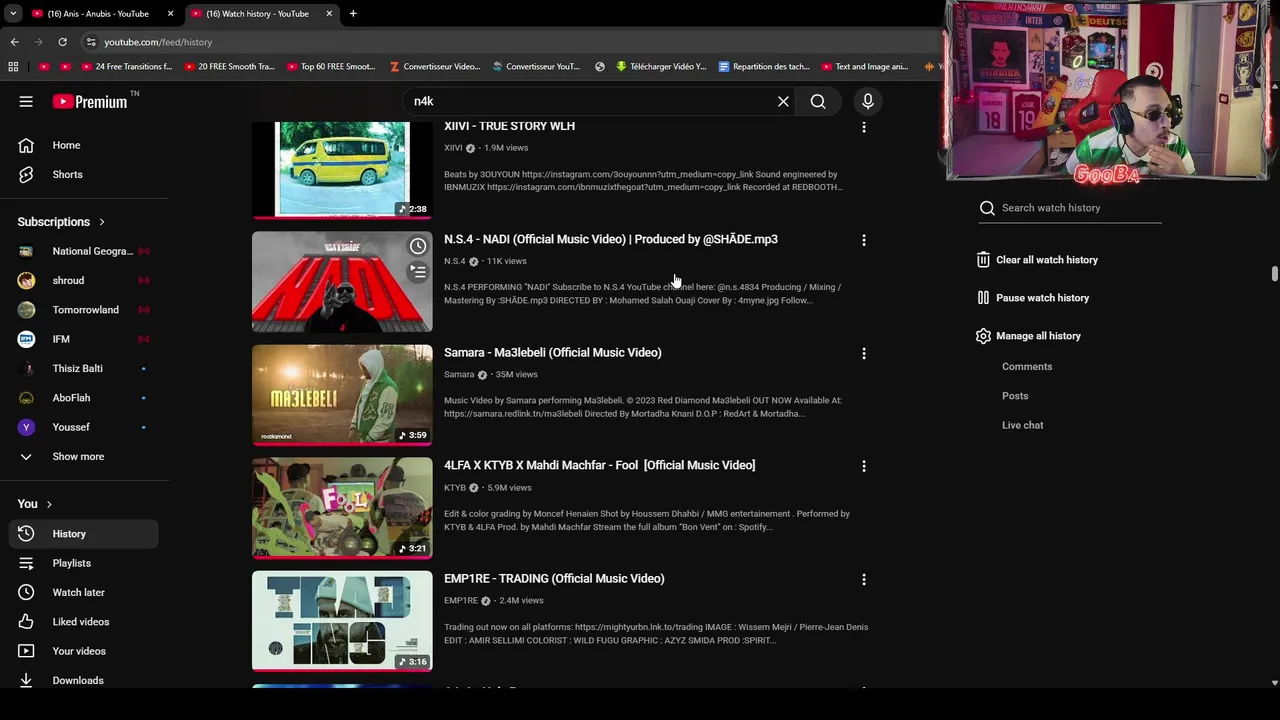Open more actions for EMP1RE TRADING video
The width and height of the screenshot is (1280, 720).
[x=864, y=579]
